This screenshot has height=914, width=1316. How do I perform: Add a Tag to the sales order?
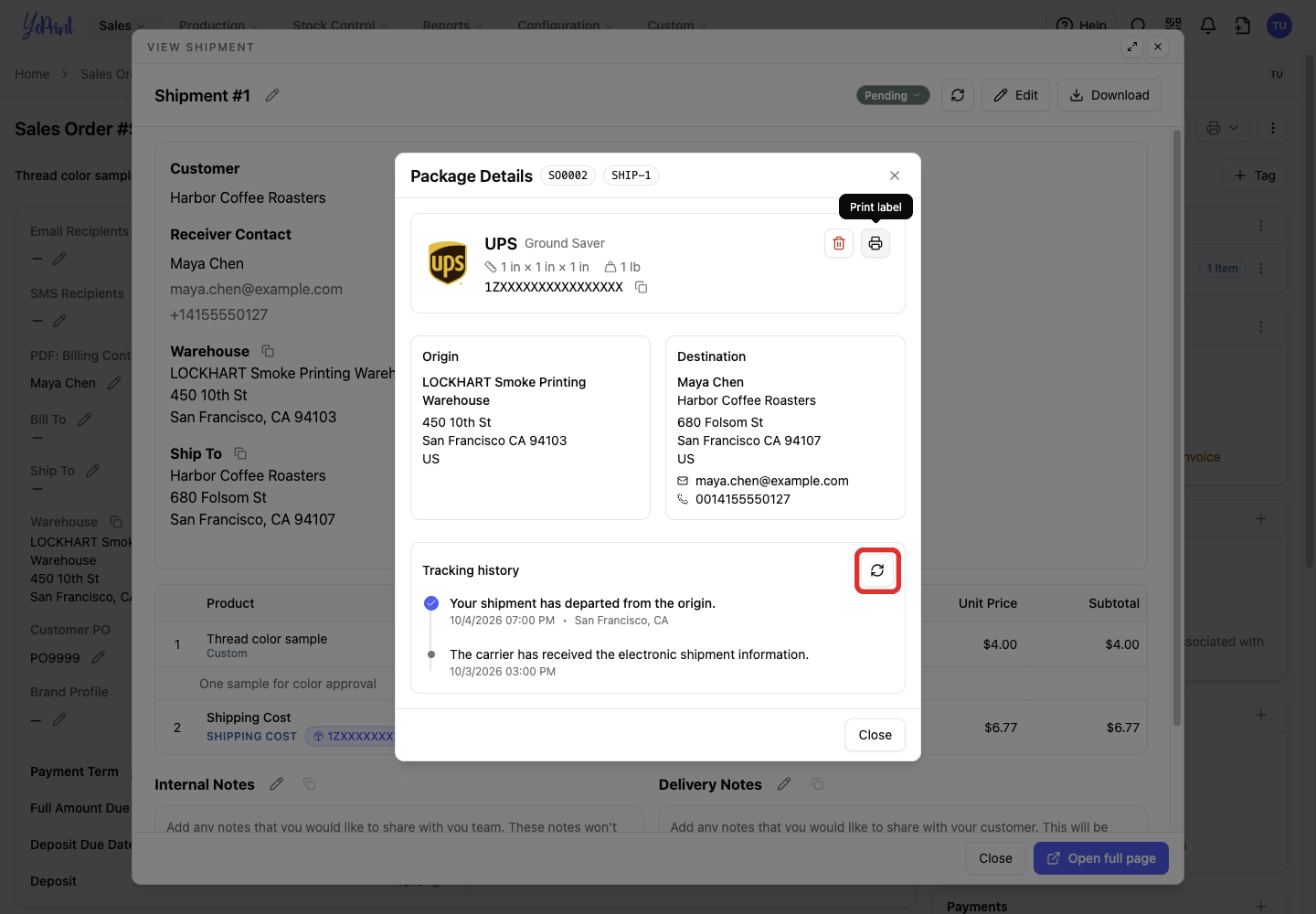click(x=1255, y=175)
